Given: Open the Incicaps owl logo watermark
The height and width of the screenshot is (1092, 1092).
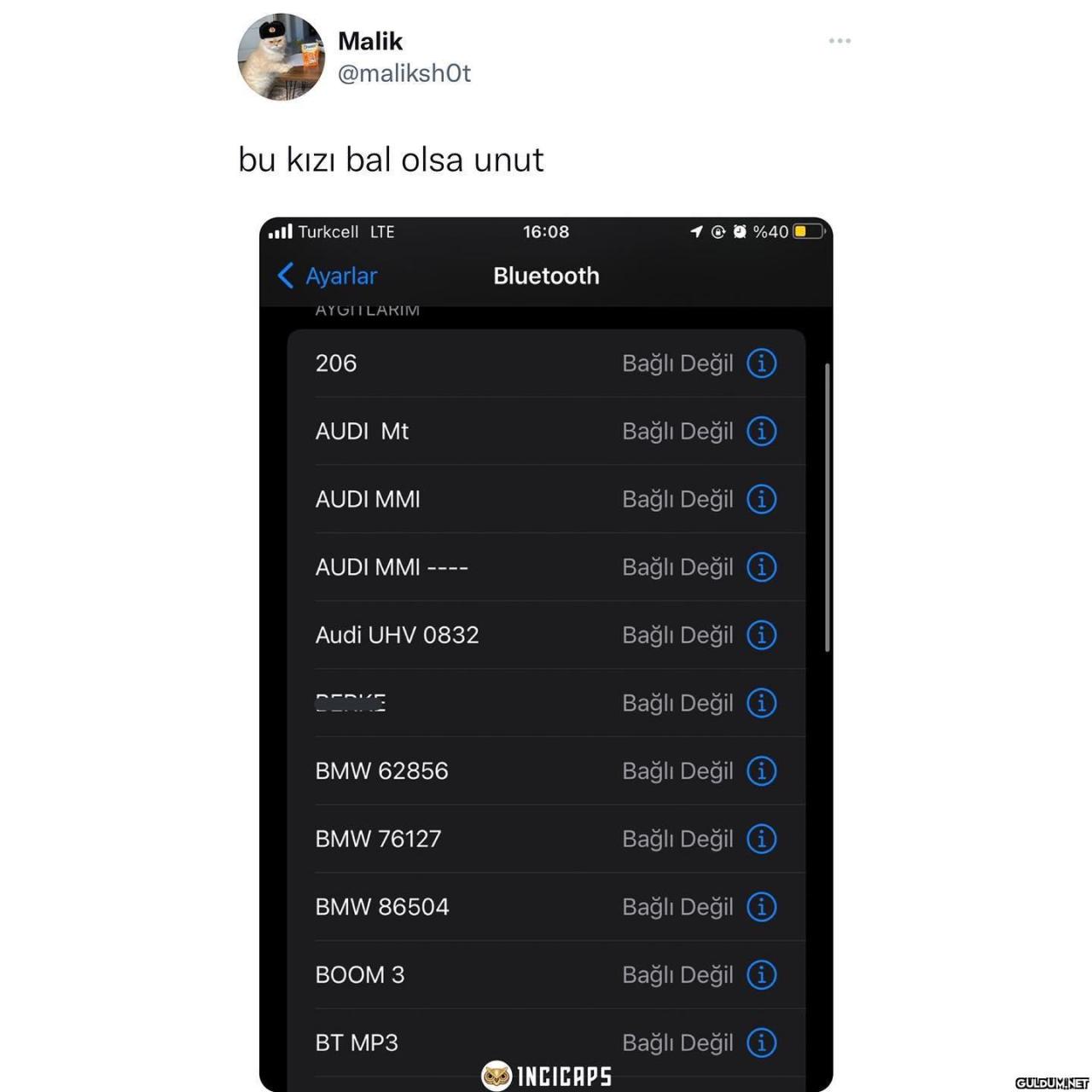Looking at the screenshot, I should pyautogui.click(x=547, y=1076).
